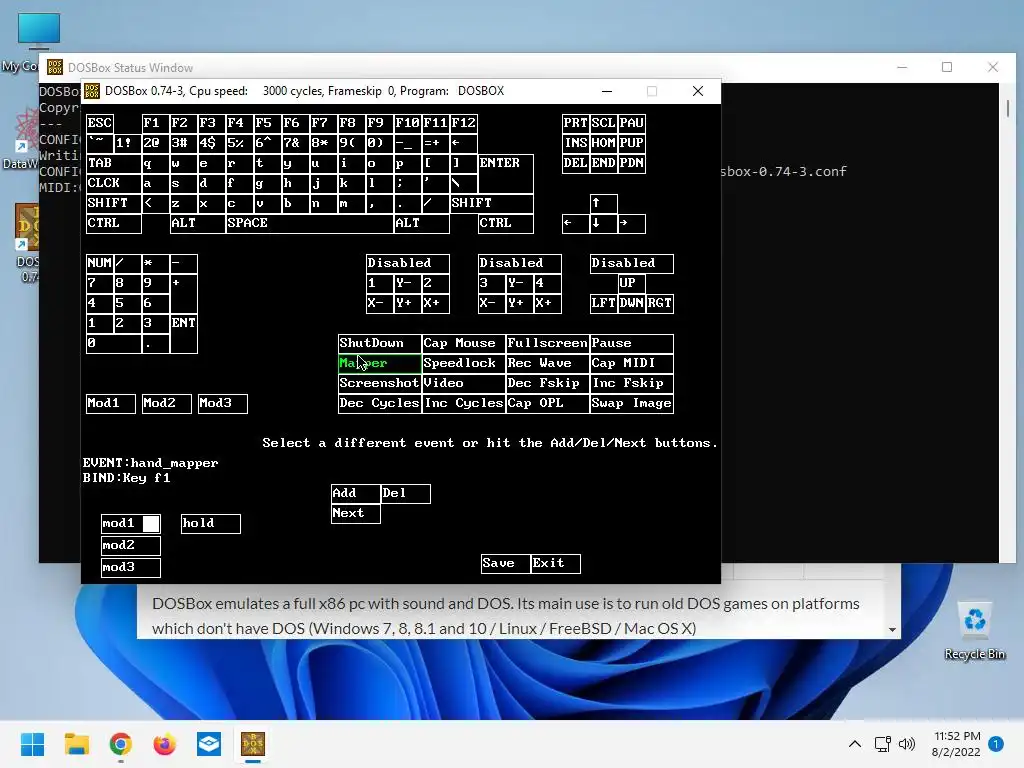
Task: Select the NUM lock keypad key
Action: (x=100, y=263)
